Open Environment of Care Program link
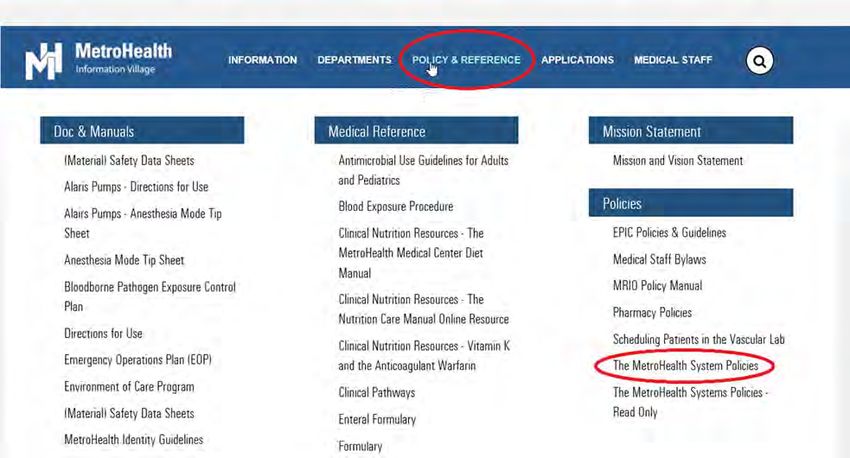The height and width of the screenshot is (458, 850). (x=129, y=386)
